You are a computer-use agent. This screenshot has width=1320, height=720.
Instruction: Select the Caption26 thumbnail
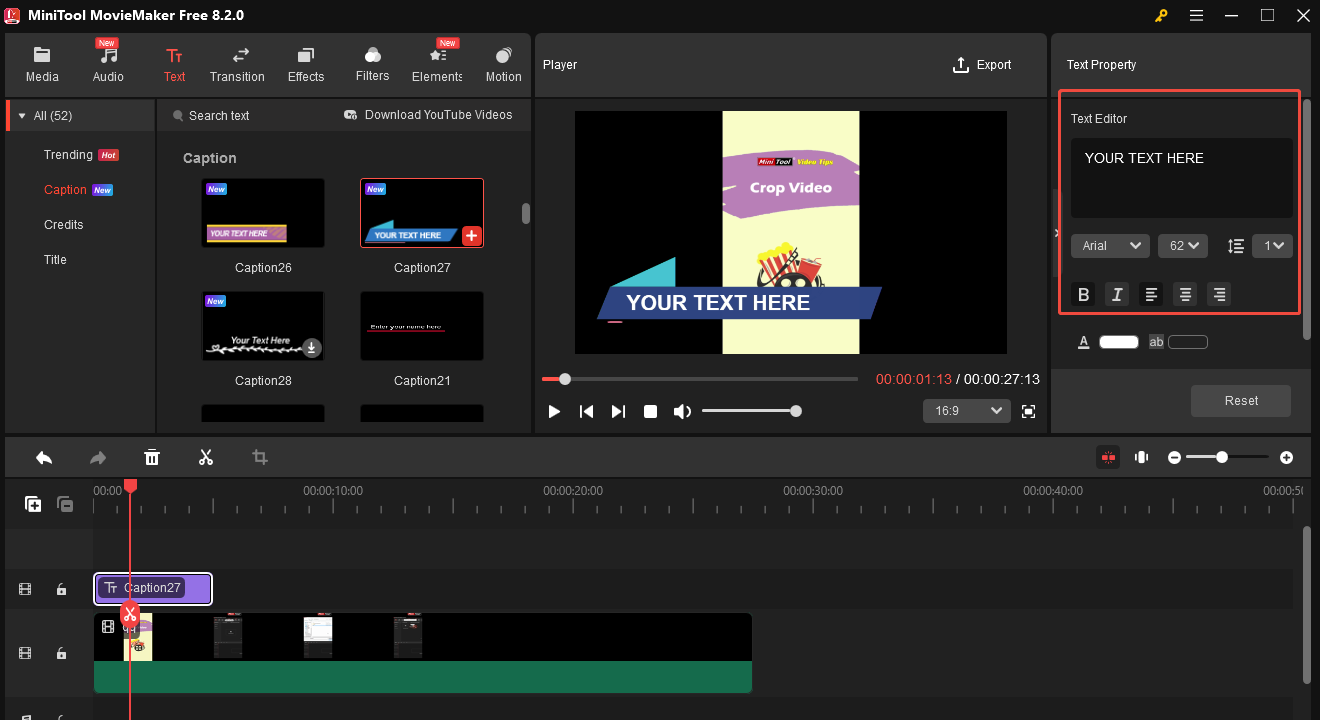[263, 213]
